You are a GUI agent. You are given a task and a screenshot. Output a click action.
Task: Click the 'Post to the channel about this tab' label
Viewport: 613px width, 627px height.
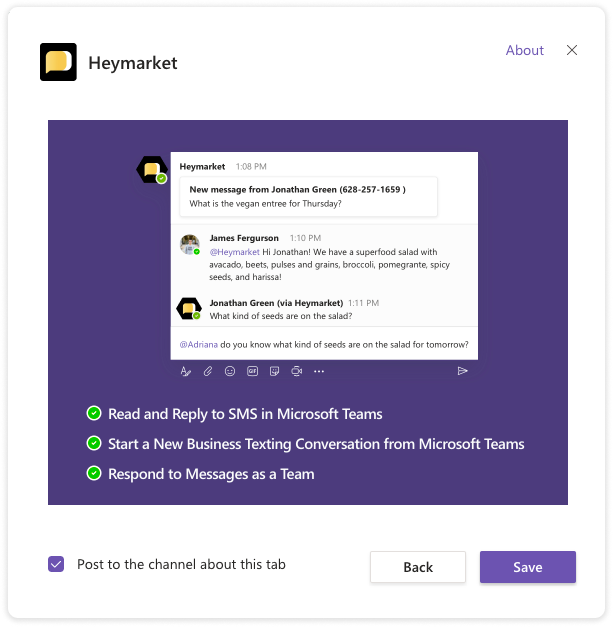(x=181, y=564)
